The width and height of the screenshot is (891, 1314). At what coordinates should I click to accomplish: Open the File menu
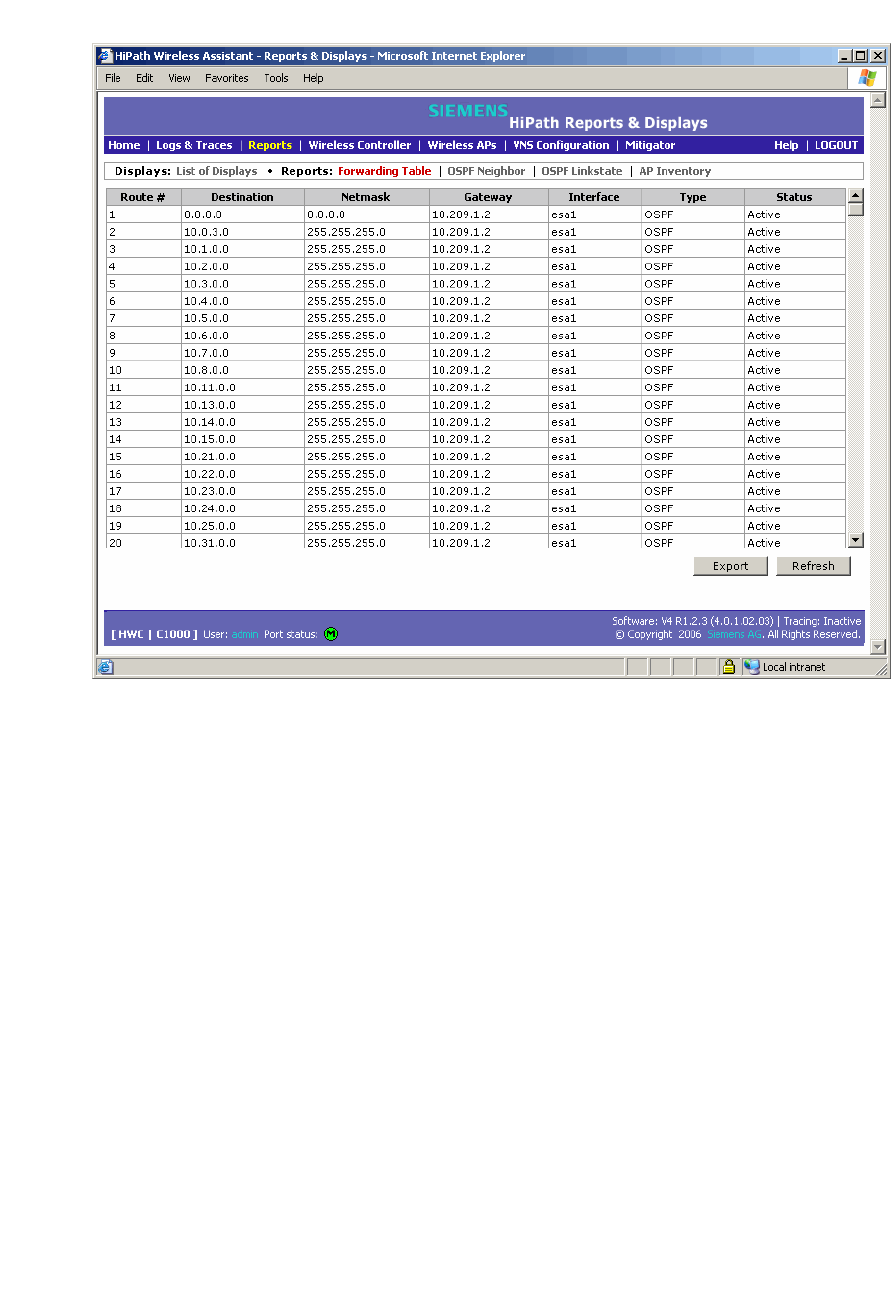pyautogui.click(x=113, y=78)
